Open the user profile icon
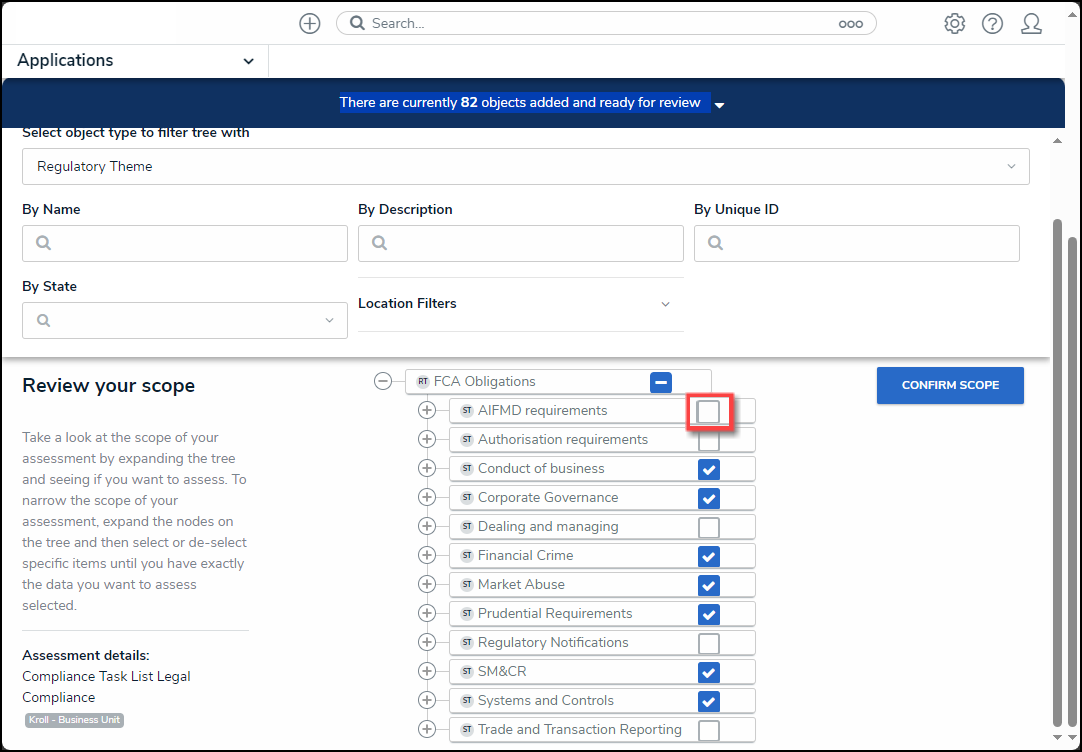The height and width of the screenshot is (752, 1082). (x=1031, y=24)
